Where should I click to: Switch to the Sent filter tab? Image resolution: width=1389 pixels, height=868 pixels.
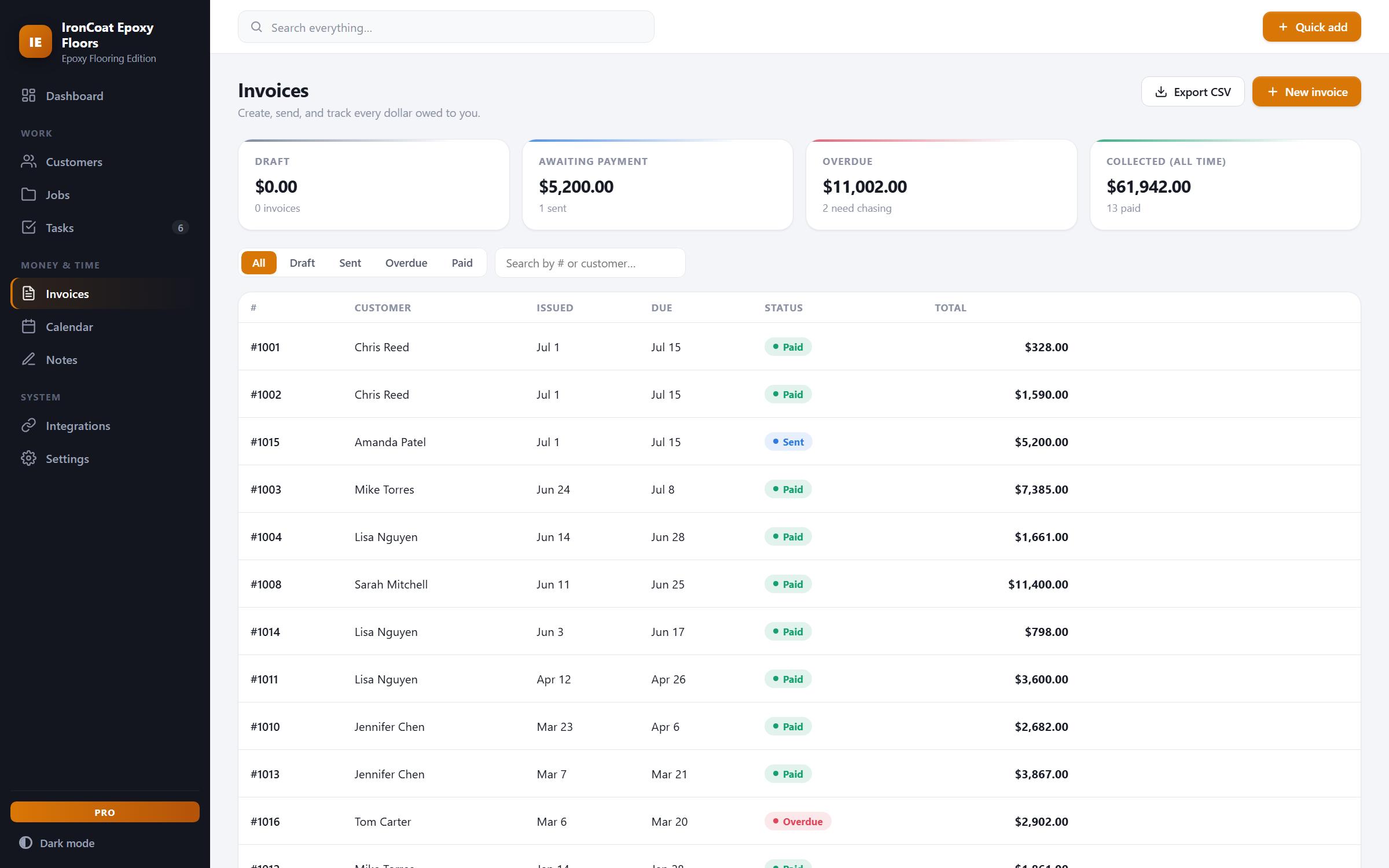350,263
